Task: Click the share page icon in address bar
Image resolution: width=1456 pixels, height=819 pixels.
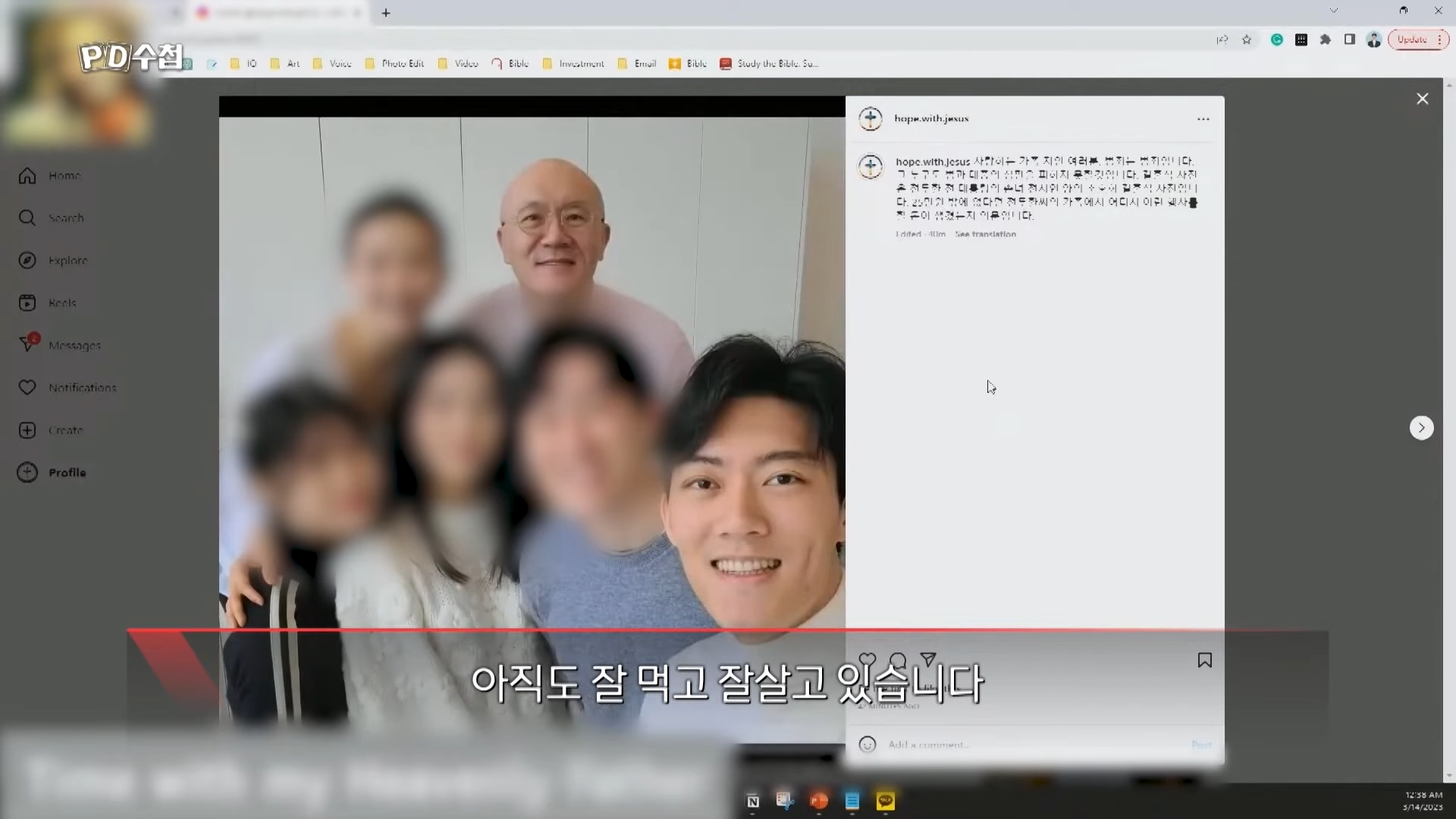Action: 1222,40
